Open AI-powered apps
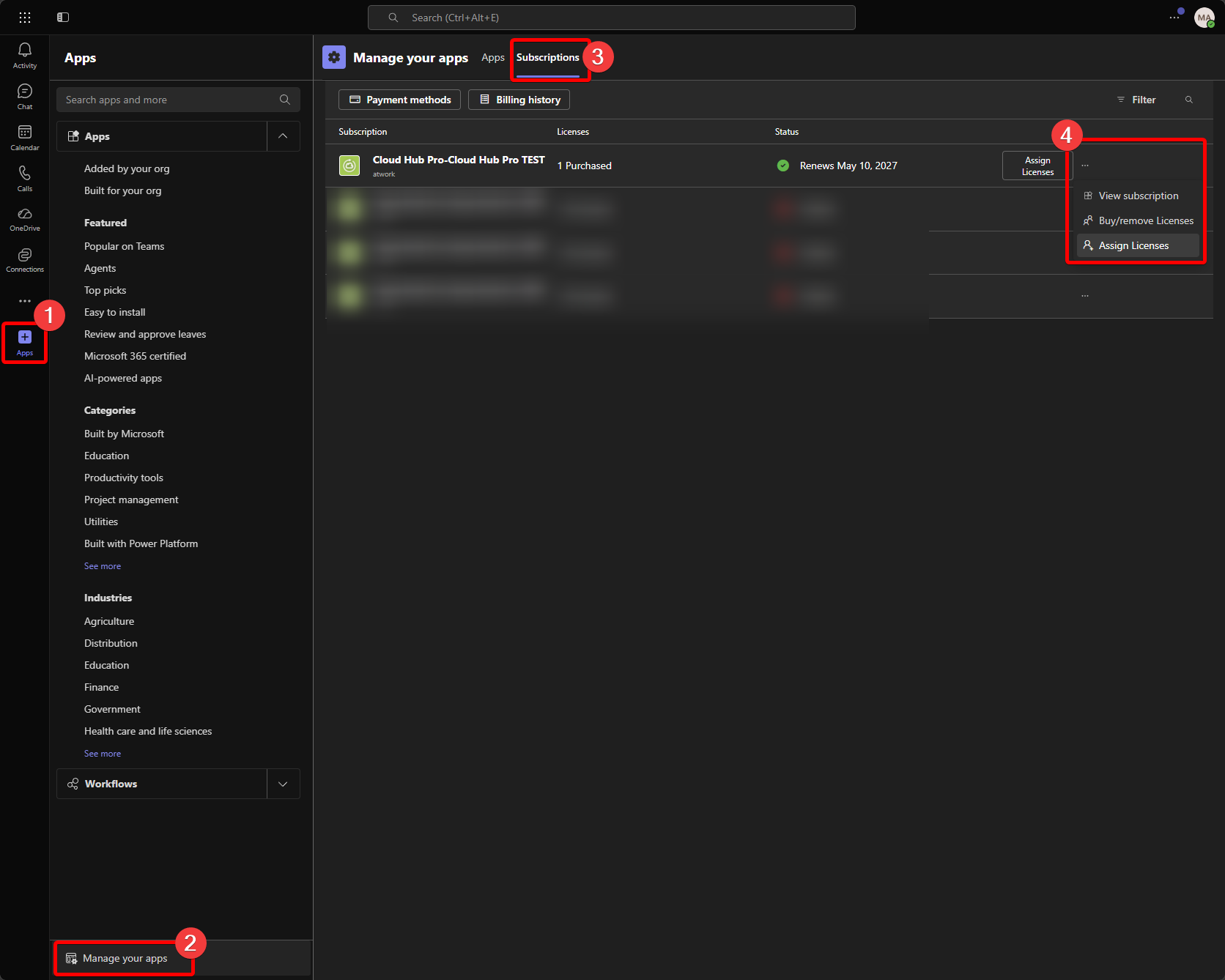The image size is (1225, 980). coord(122,378)
